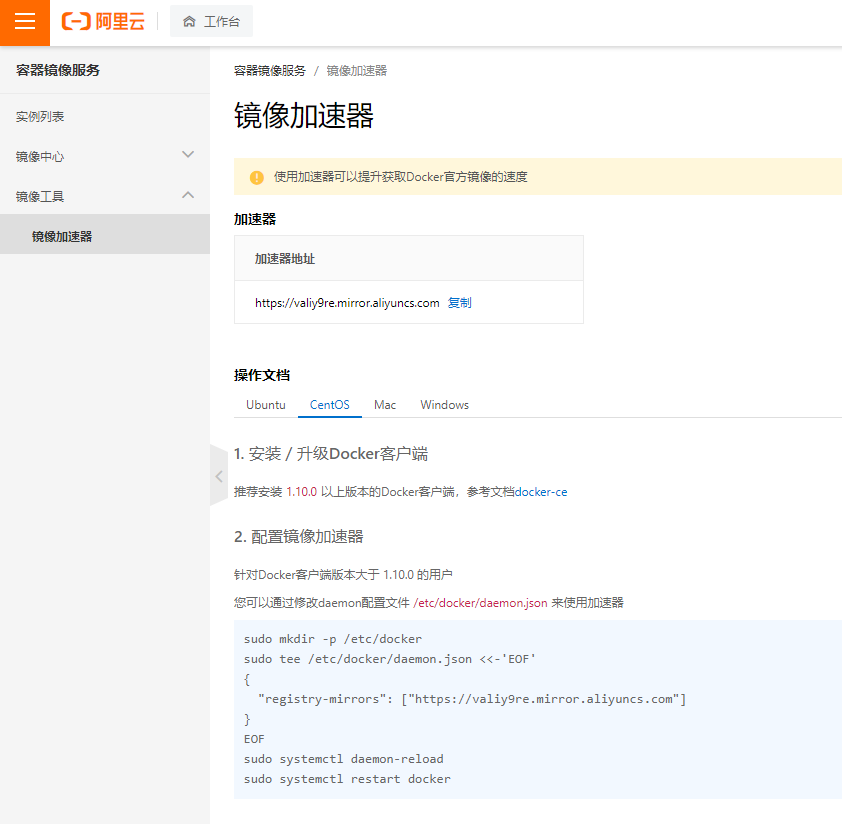This screenshot has height=824, width=842.
Task: Open the docker-ce documentation link
Action: 541,492
